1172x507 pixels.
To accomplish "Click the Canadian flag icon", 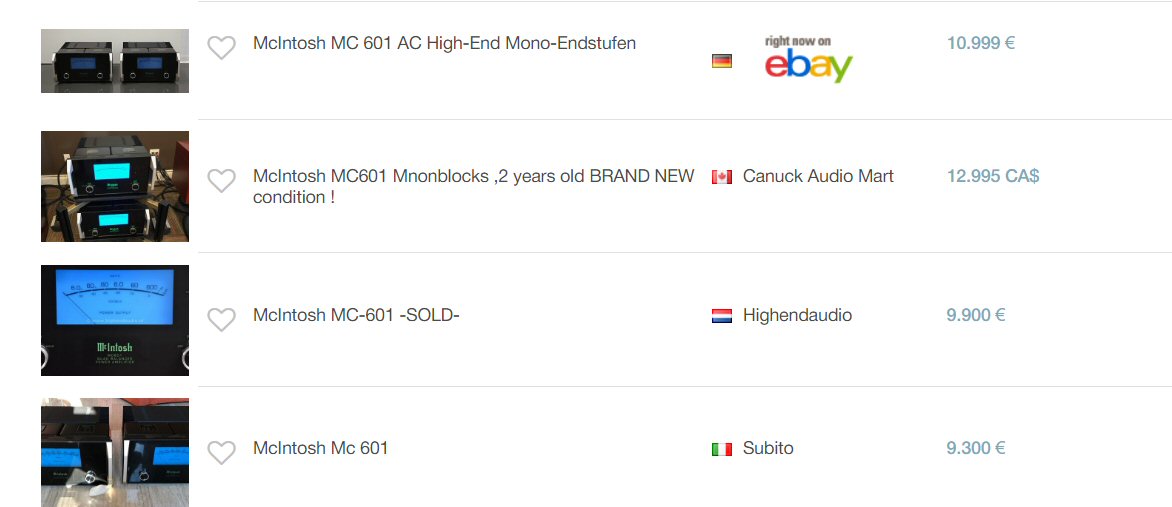I will [x=722, y=177].
